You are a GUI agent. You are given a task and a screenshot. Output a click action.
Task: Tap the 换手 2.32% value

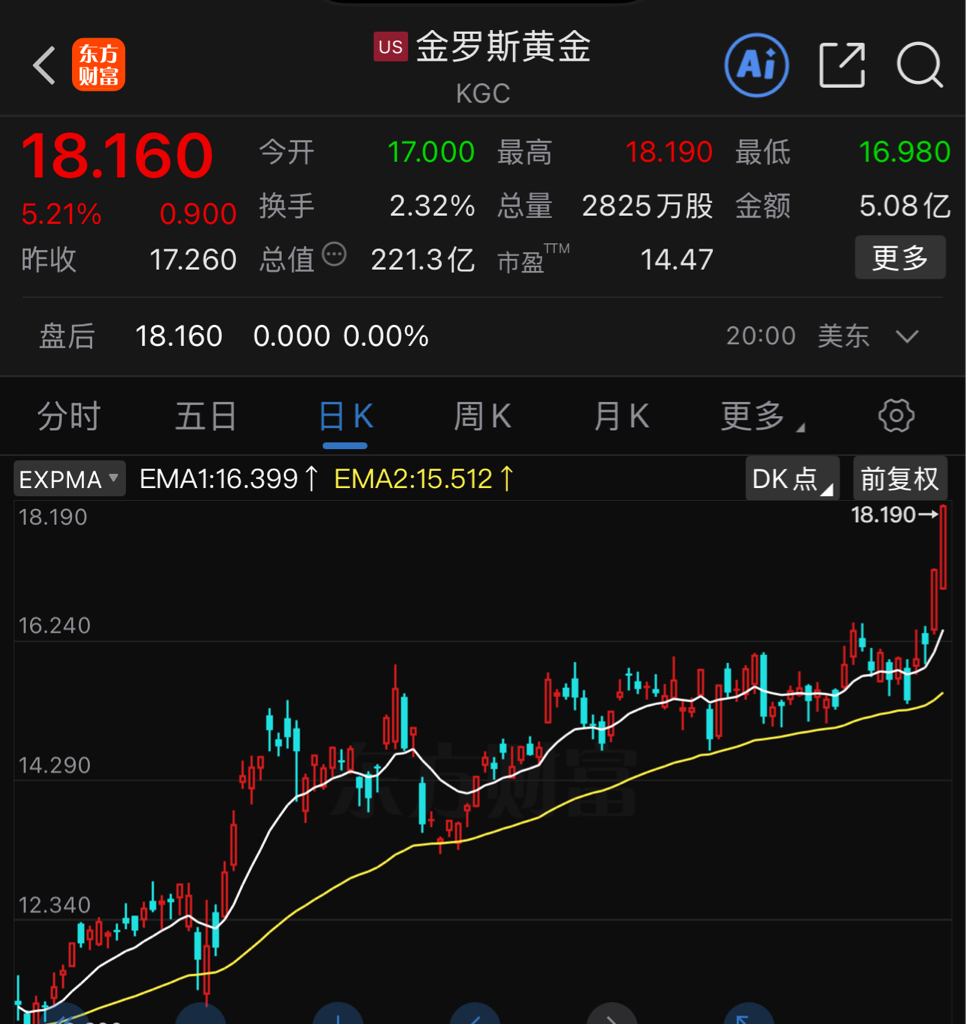click(x=432, y=206)
